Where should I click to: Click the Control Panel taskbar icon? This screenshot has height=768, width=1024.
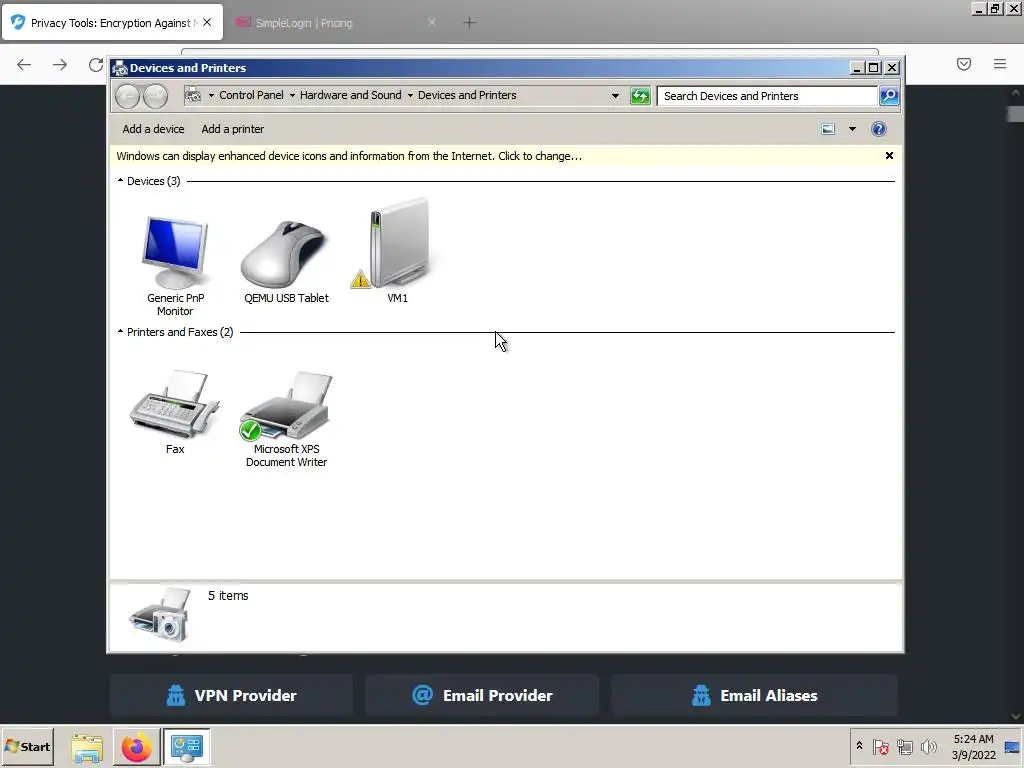pyautogui.click(x=187, y=747)
